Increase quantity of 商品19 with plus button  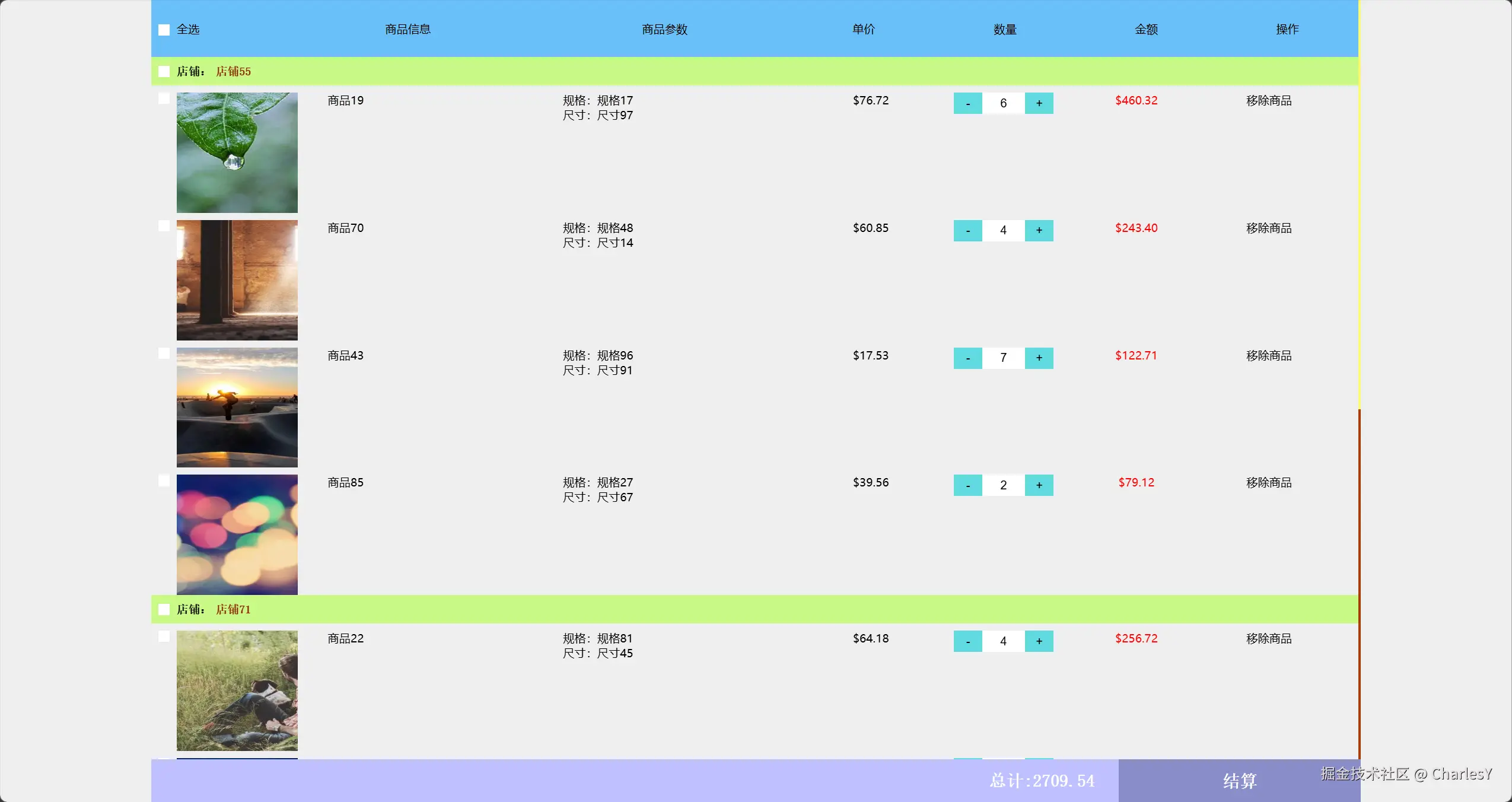click(x=1039, y=103)
